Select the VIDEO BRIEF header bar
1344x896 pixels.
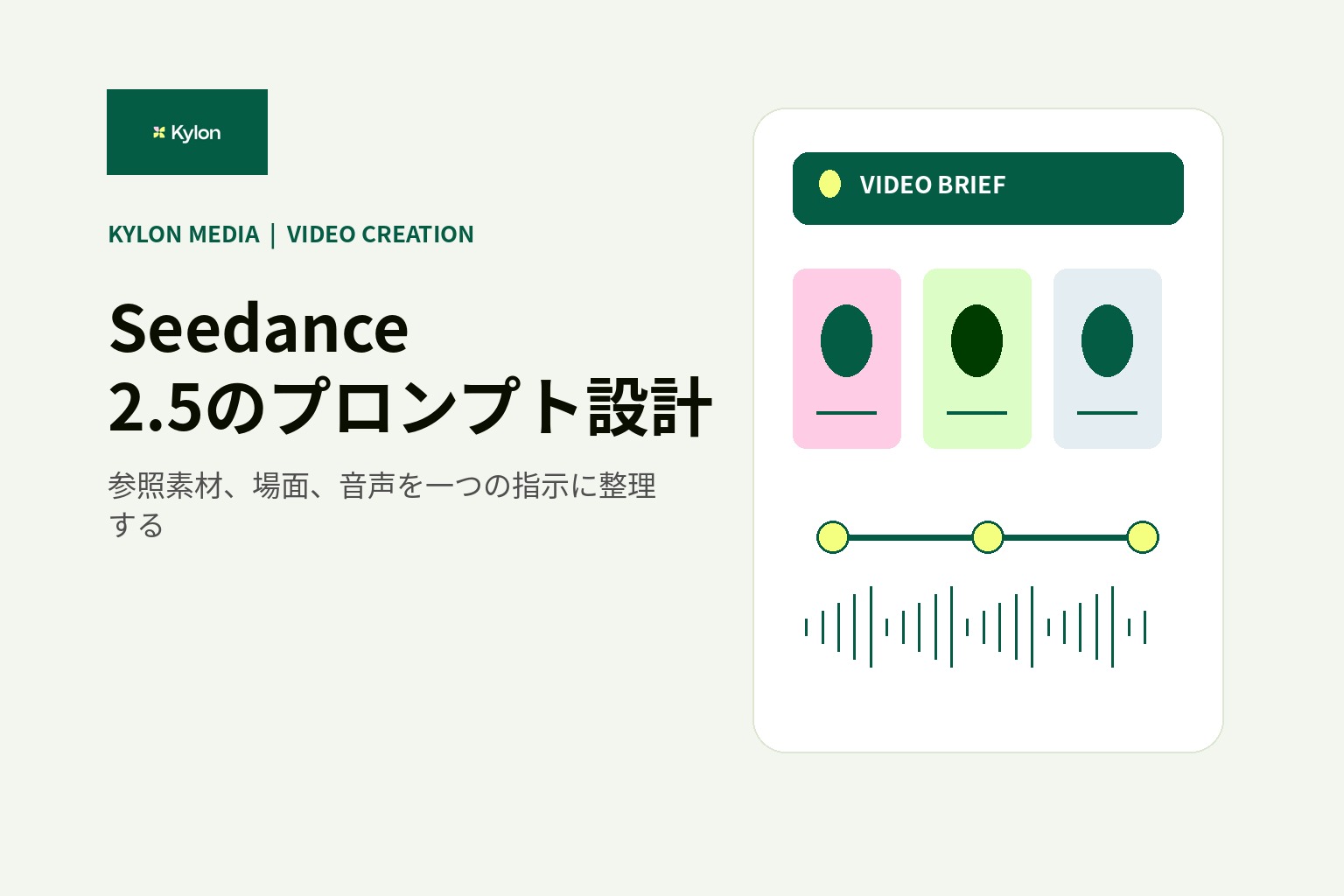tap(988, 188)
